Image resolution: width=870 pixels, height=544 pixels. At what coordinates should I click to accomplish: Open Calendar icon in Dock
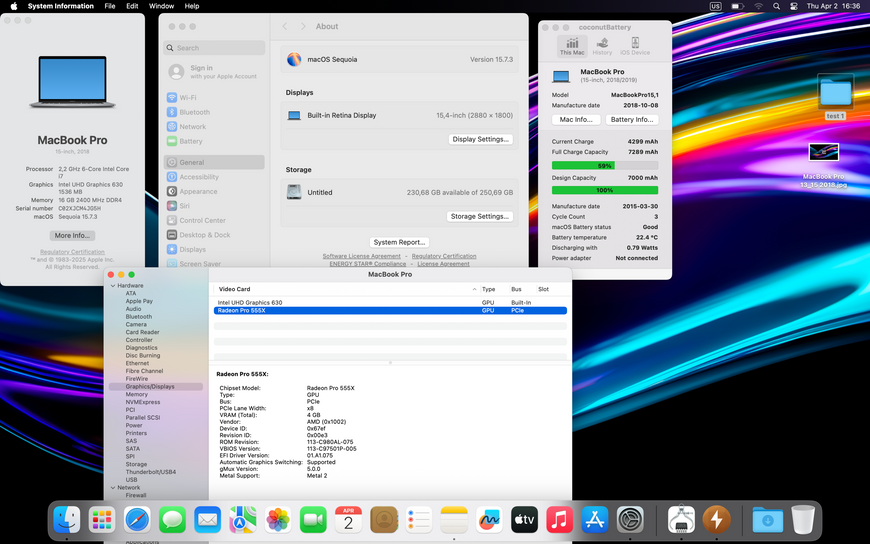point(348,520)
